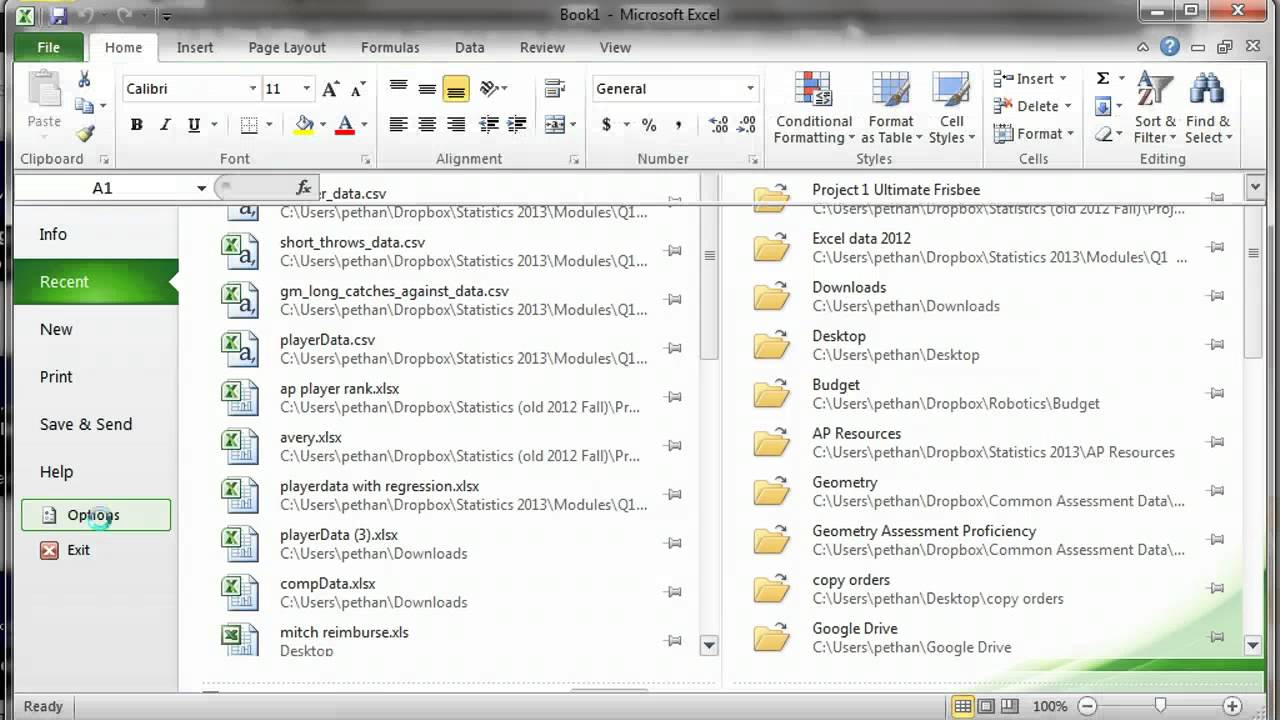Toggle Middle Align vertical alignment
Viewport: 1280px width, 720px height.
point(427,89)
